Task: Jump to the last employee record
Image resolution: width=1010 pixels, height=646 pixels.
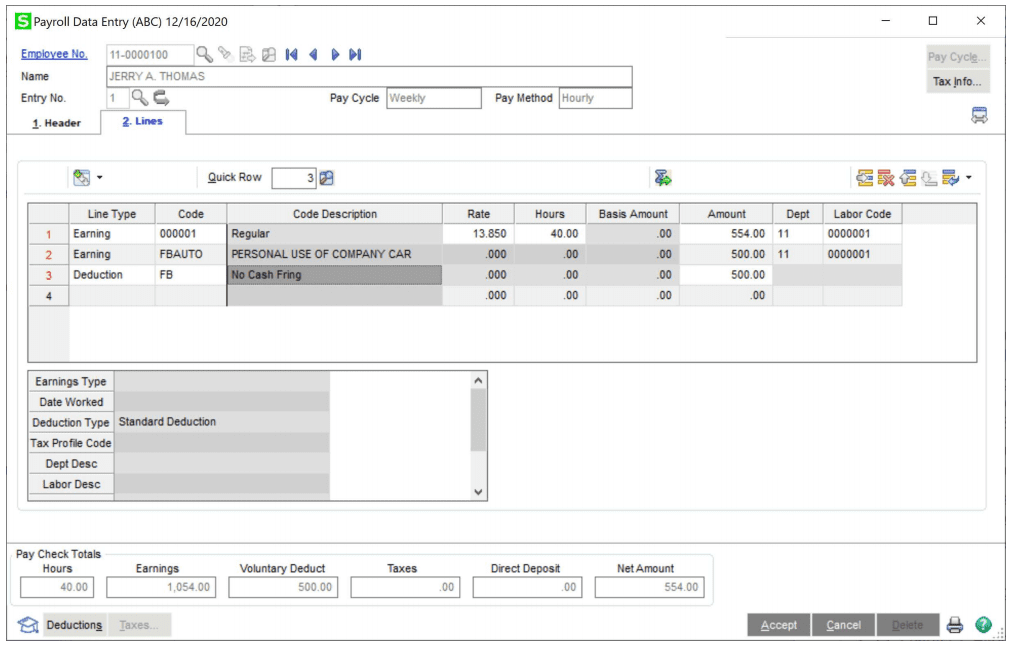Action: coord(355,55)
